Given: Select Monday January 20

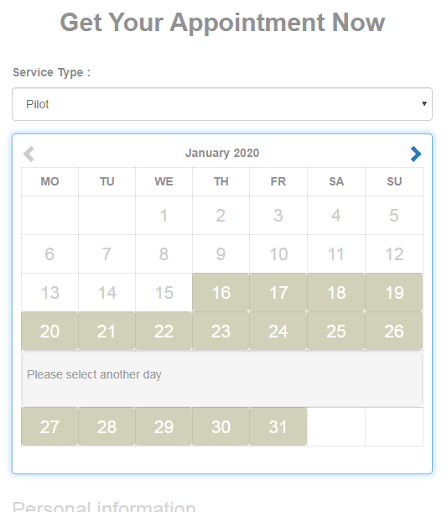Looking at the screenshot, I should pyautogui.click(x=50, y=331).
